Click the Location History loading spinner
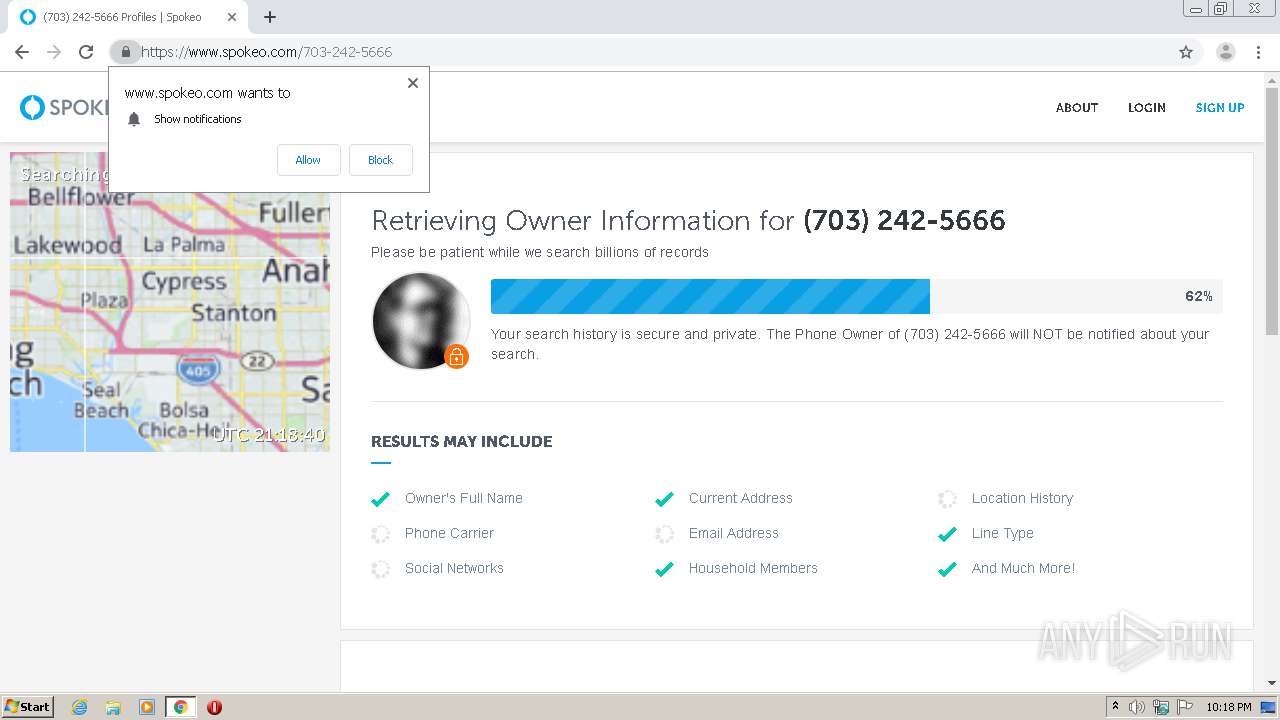1280x720 pixels. point(947,499)
